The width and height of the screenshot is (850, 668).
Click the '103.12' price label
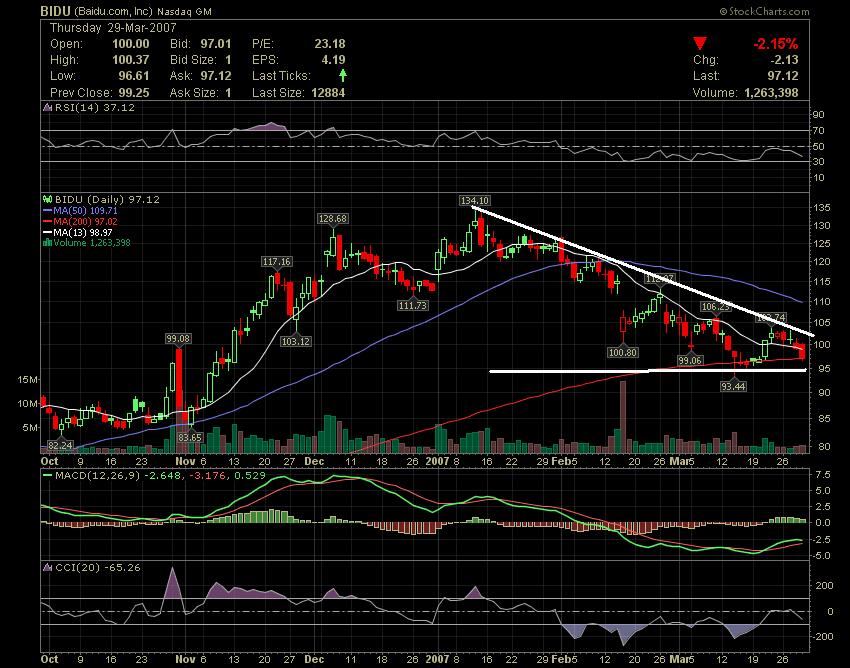tap(295, 342)
